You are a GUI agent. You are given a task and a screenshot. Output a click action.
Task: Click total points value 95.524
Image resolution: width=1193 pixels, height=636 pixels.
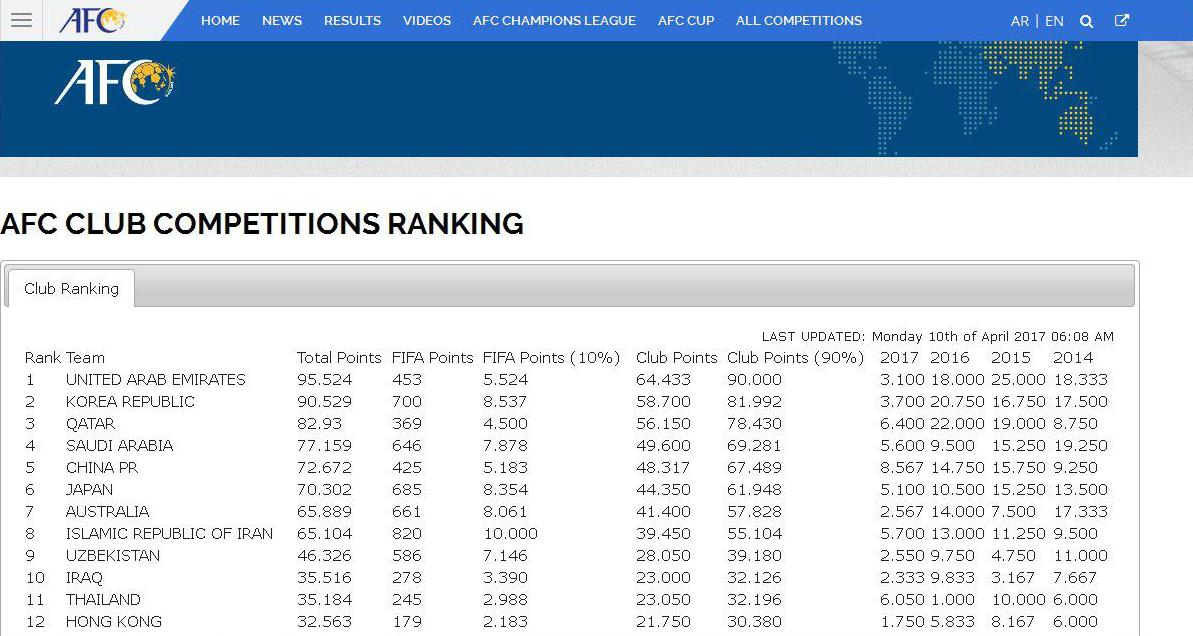[x=325, y=380]
